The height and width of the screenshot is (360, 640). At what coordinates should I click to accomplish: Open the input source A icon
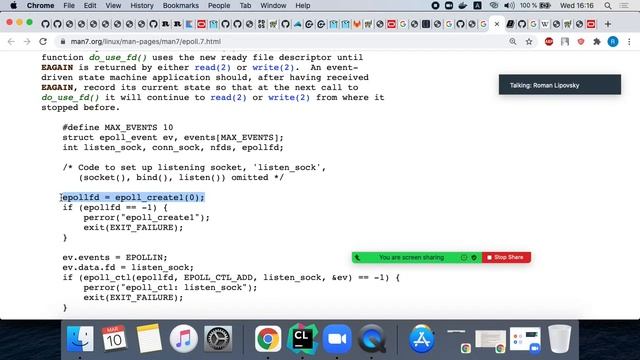[x=477, y=6]
